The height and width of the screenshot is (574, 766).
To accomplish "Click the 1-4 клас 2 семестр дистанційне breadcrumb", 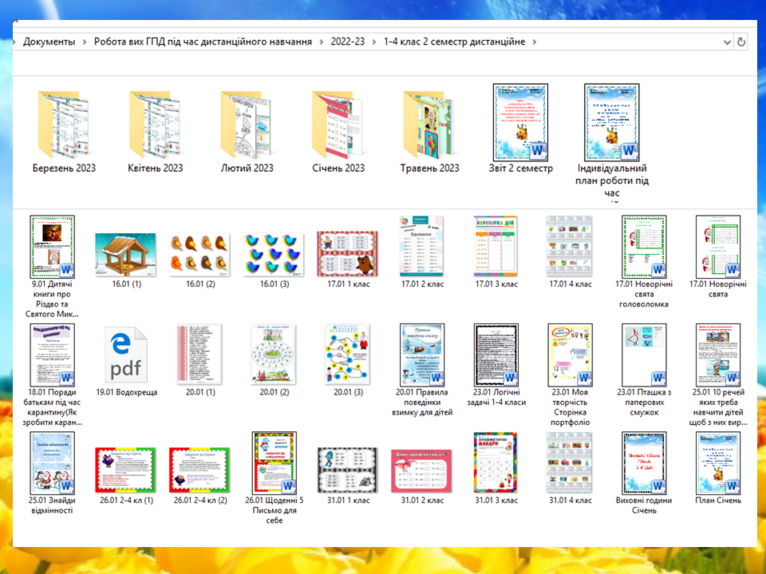I will [x=454, y=42].
